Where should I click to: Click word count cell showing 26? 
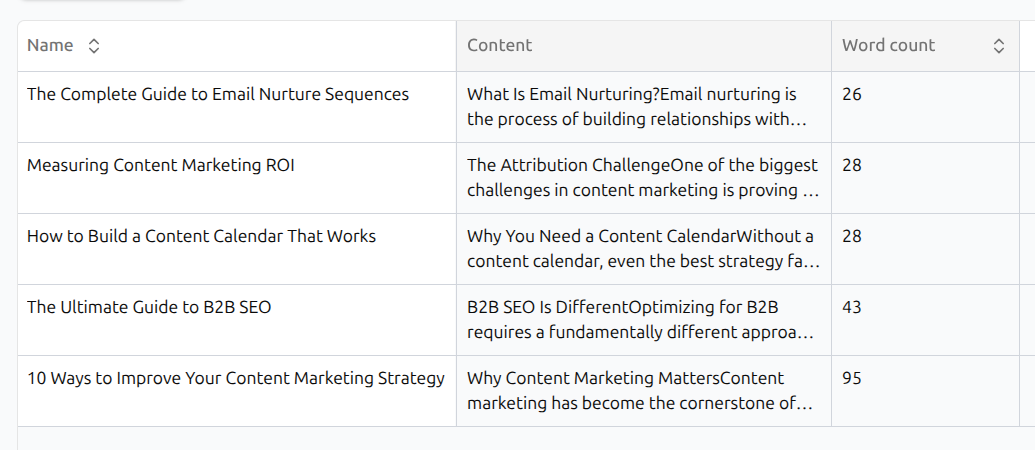[x=852, y=95]
